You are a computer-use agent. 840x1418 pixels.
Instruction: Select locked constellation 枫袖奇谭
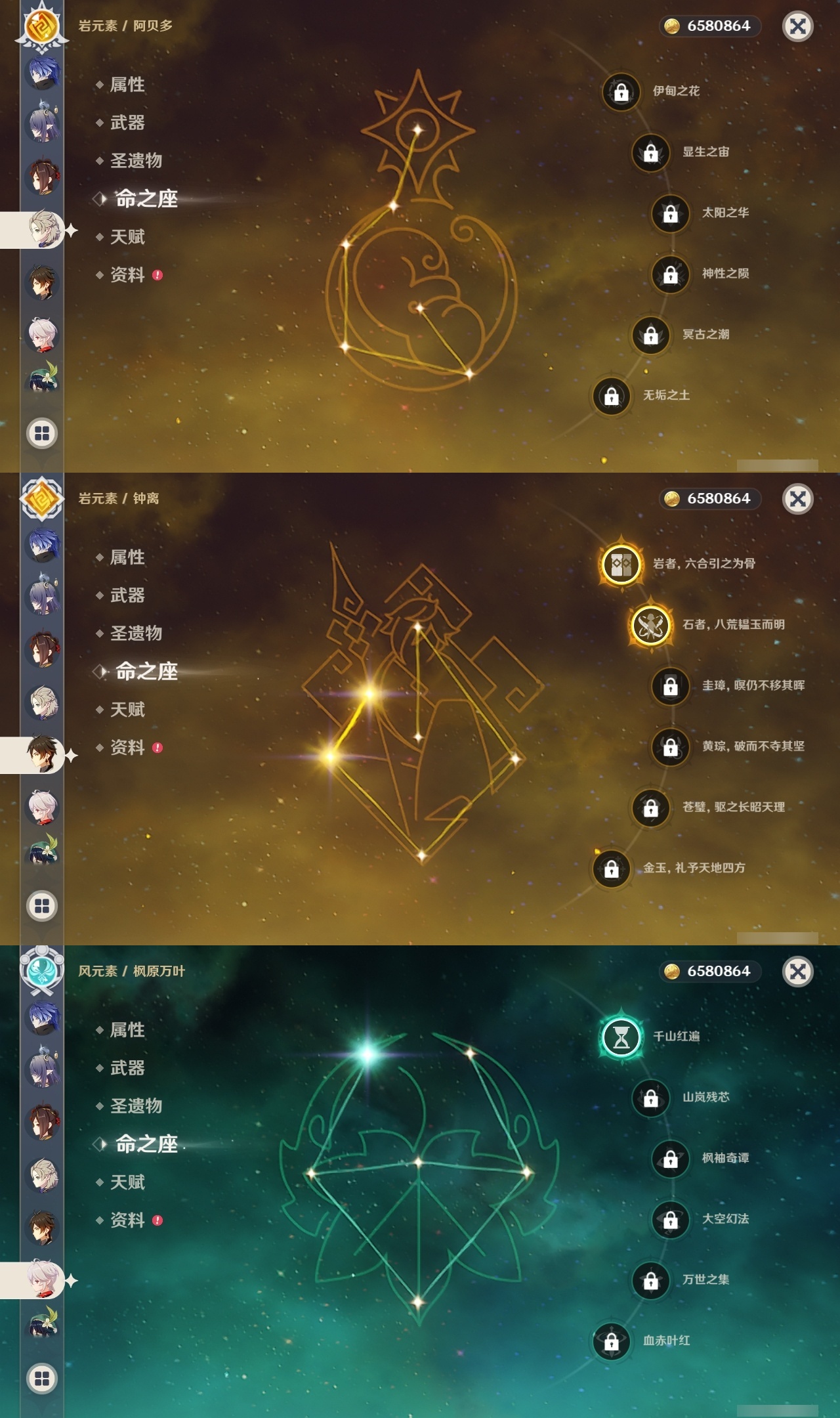point(670,1159)
